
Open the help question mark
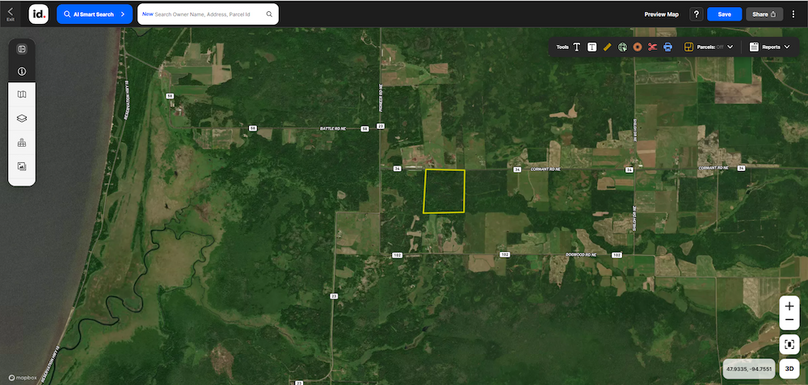696,14
